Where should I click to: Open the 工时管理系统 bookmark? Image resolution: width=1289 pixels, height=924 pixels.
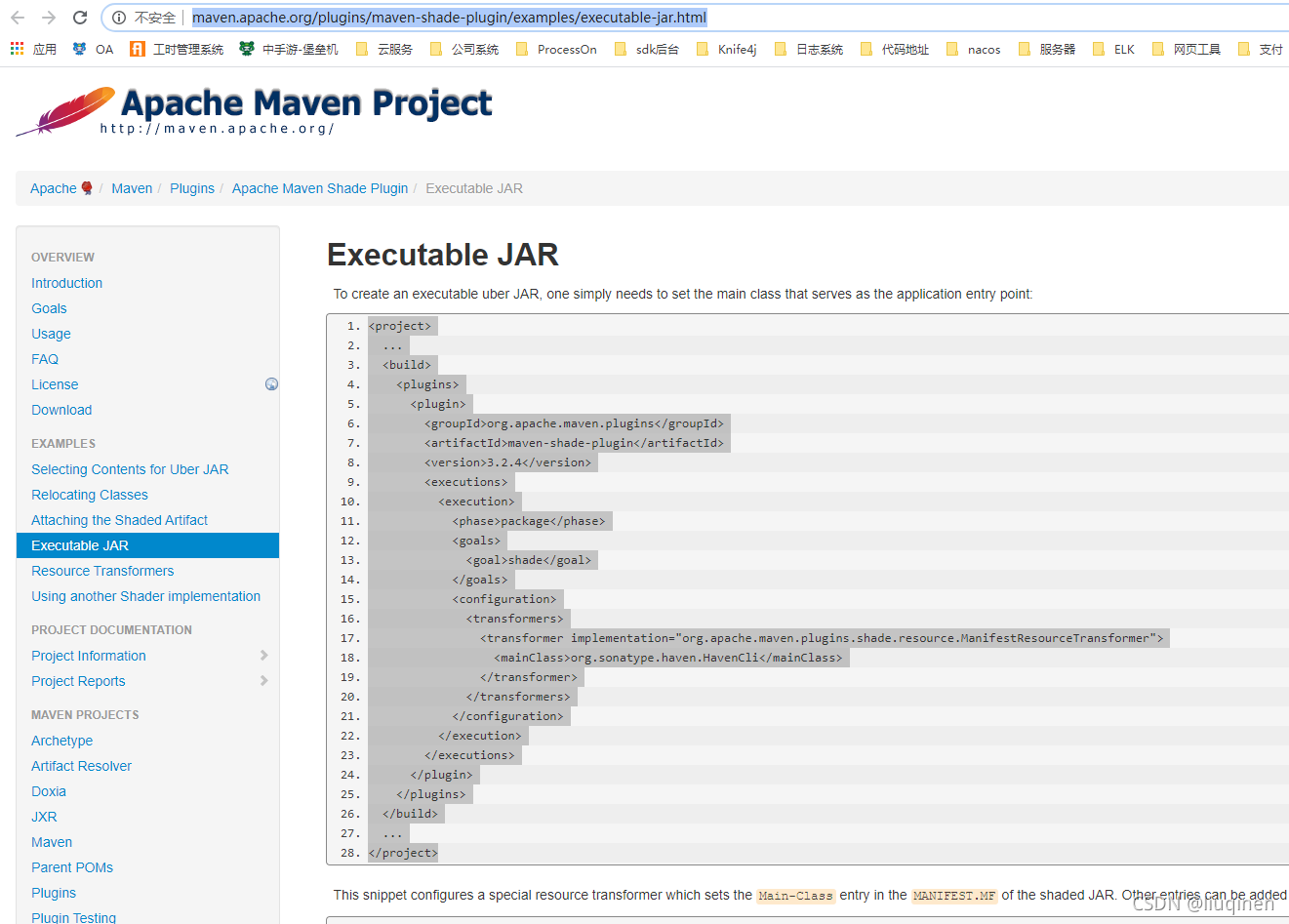click(x=177, y=49)
